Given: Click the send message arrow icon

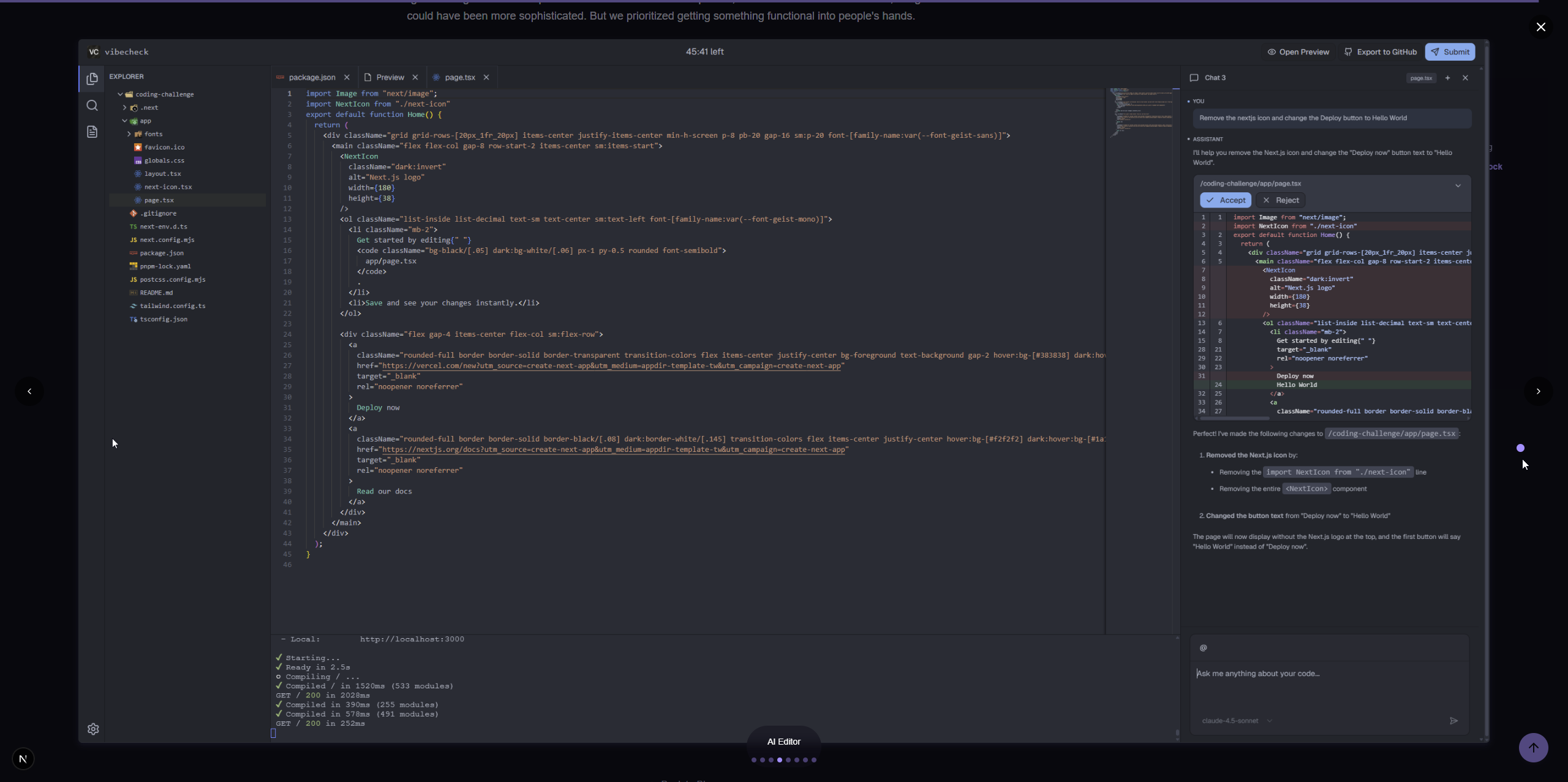Looking at the screenshot, I should coord(1453,721).
